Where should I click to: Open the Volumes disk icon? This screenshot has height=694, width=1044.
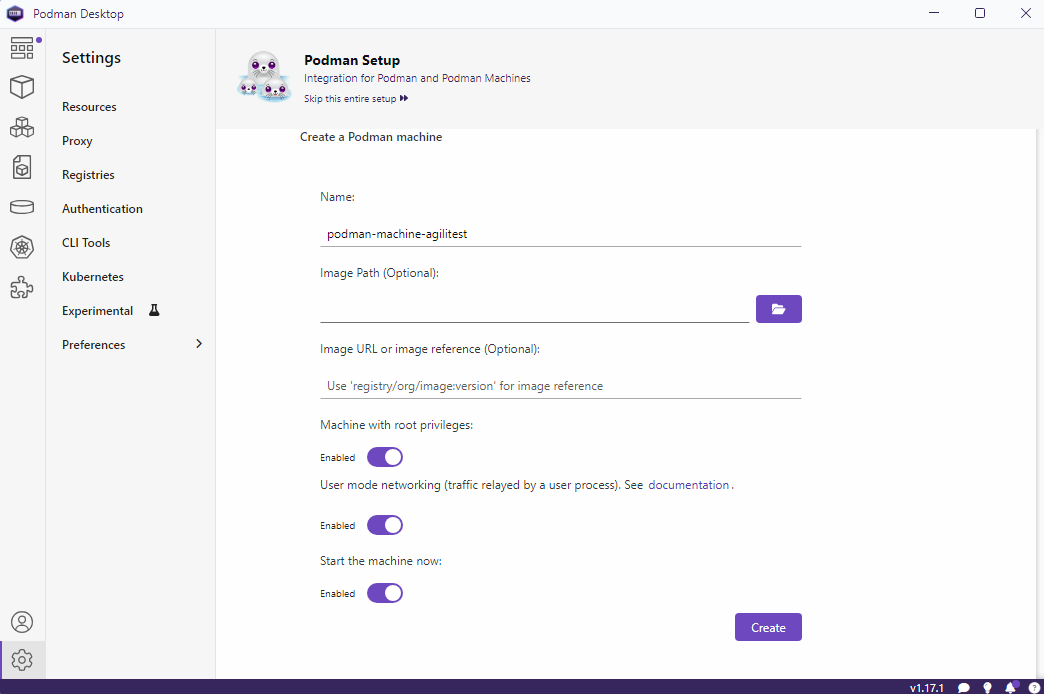pyautogui.click(x=22, y=207)
